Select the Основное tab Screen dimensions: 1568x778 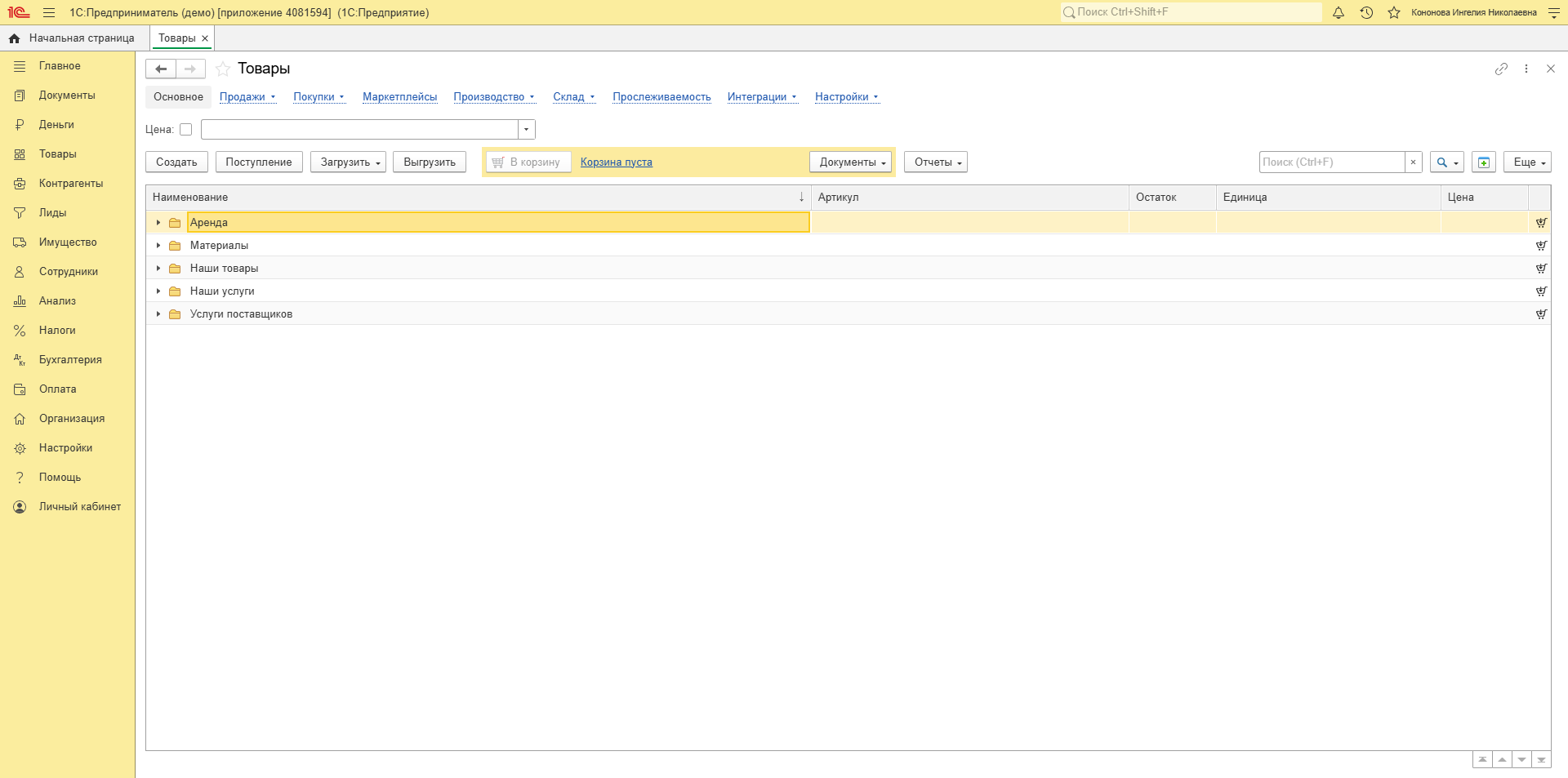pyautogui.click(x=178, y=96)
